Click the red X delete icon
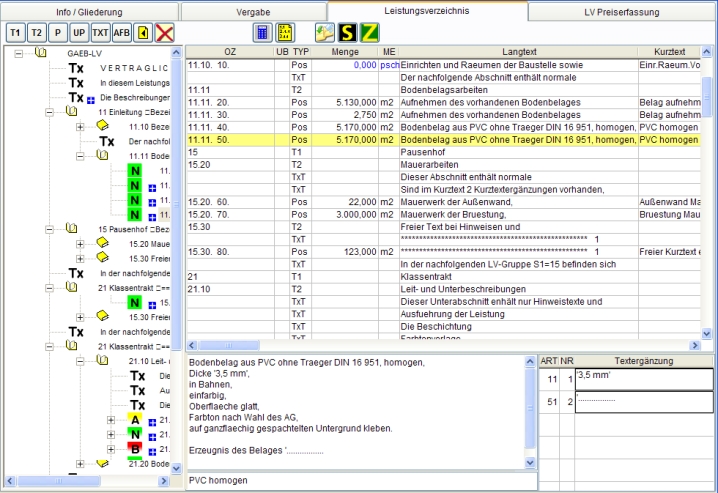Viewport: 718px width, 493px height. [x=165, y=32]
